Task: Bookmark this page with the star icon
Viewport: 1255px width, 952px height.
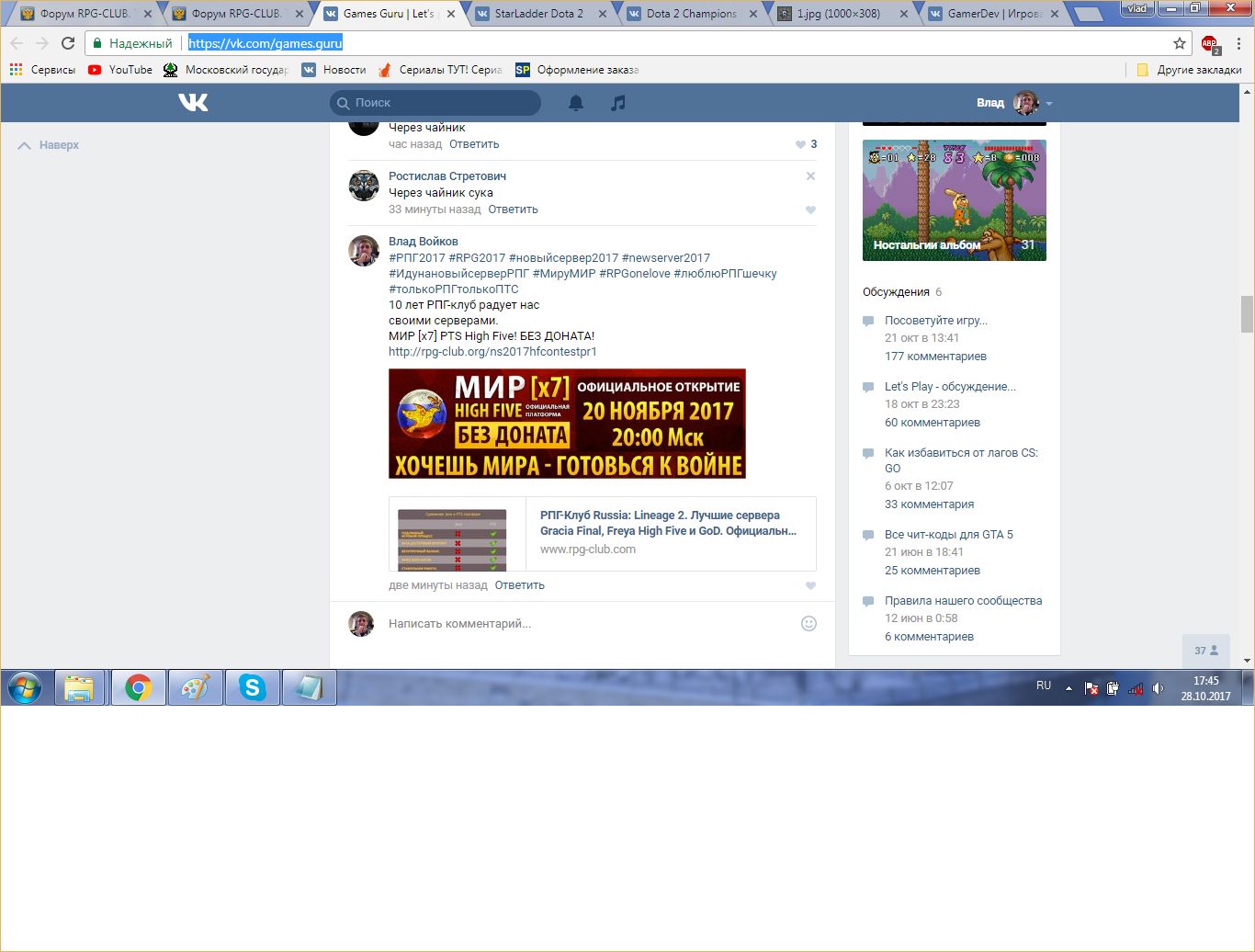Action: (x=1180, y=43)
